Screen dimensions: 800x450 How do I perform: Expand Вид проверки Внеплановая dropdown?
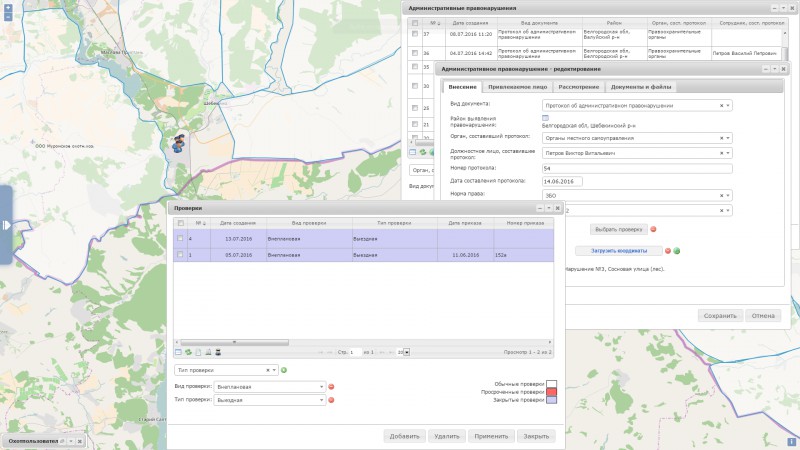[x=322, y=386]
